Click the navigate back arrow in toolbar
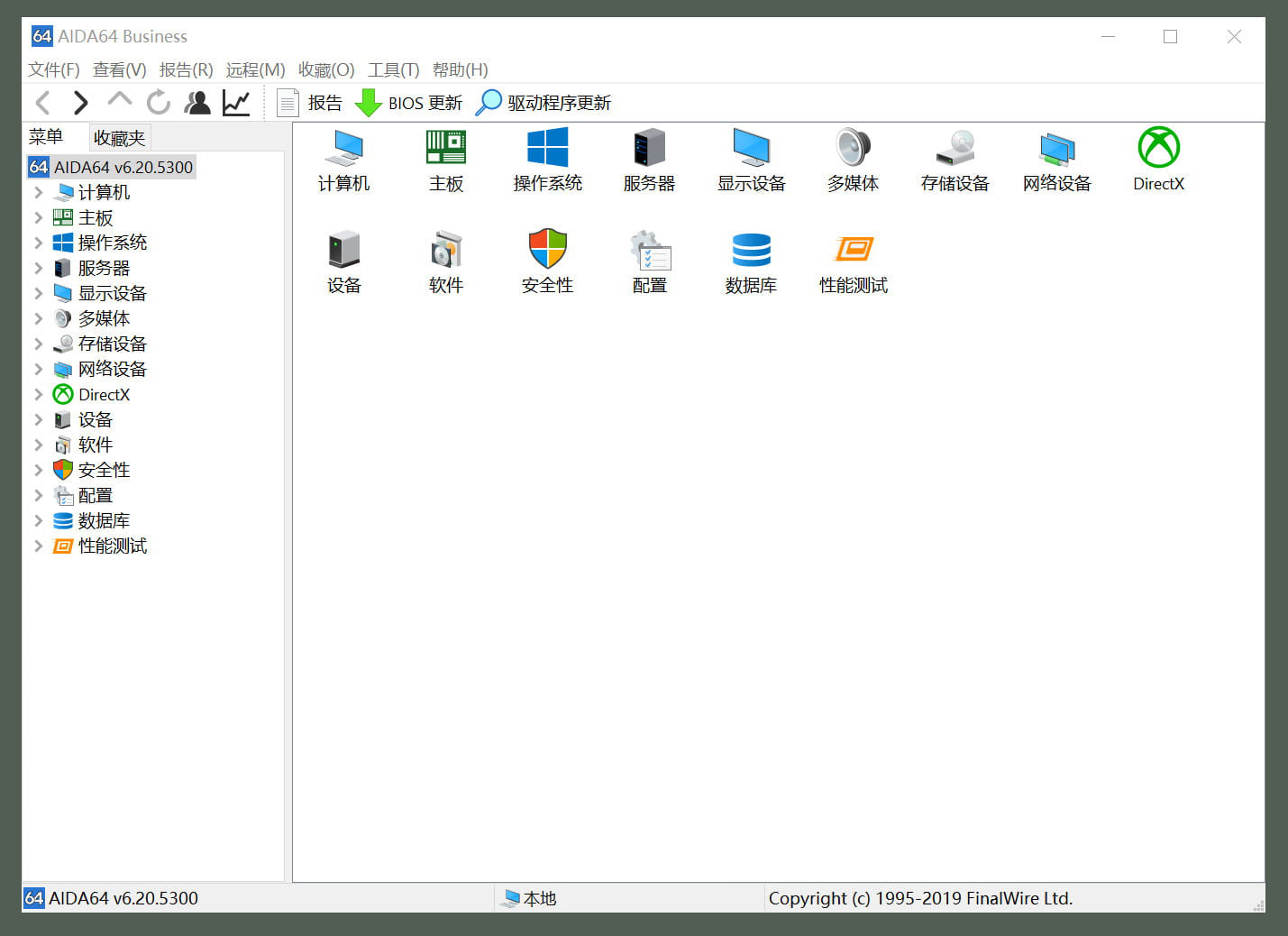 [x=42, y=102]
